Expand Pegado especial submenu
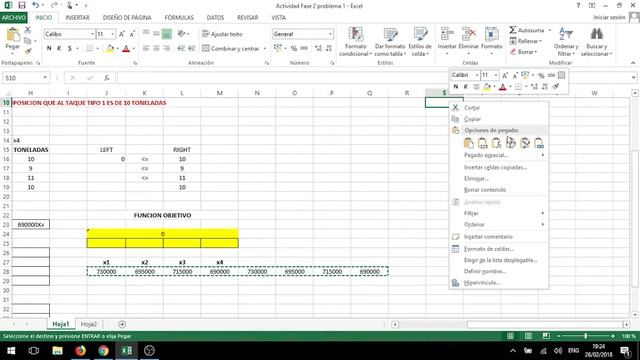The height and width of the screenshot is (360, 640). [x=543, y=155]
